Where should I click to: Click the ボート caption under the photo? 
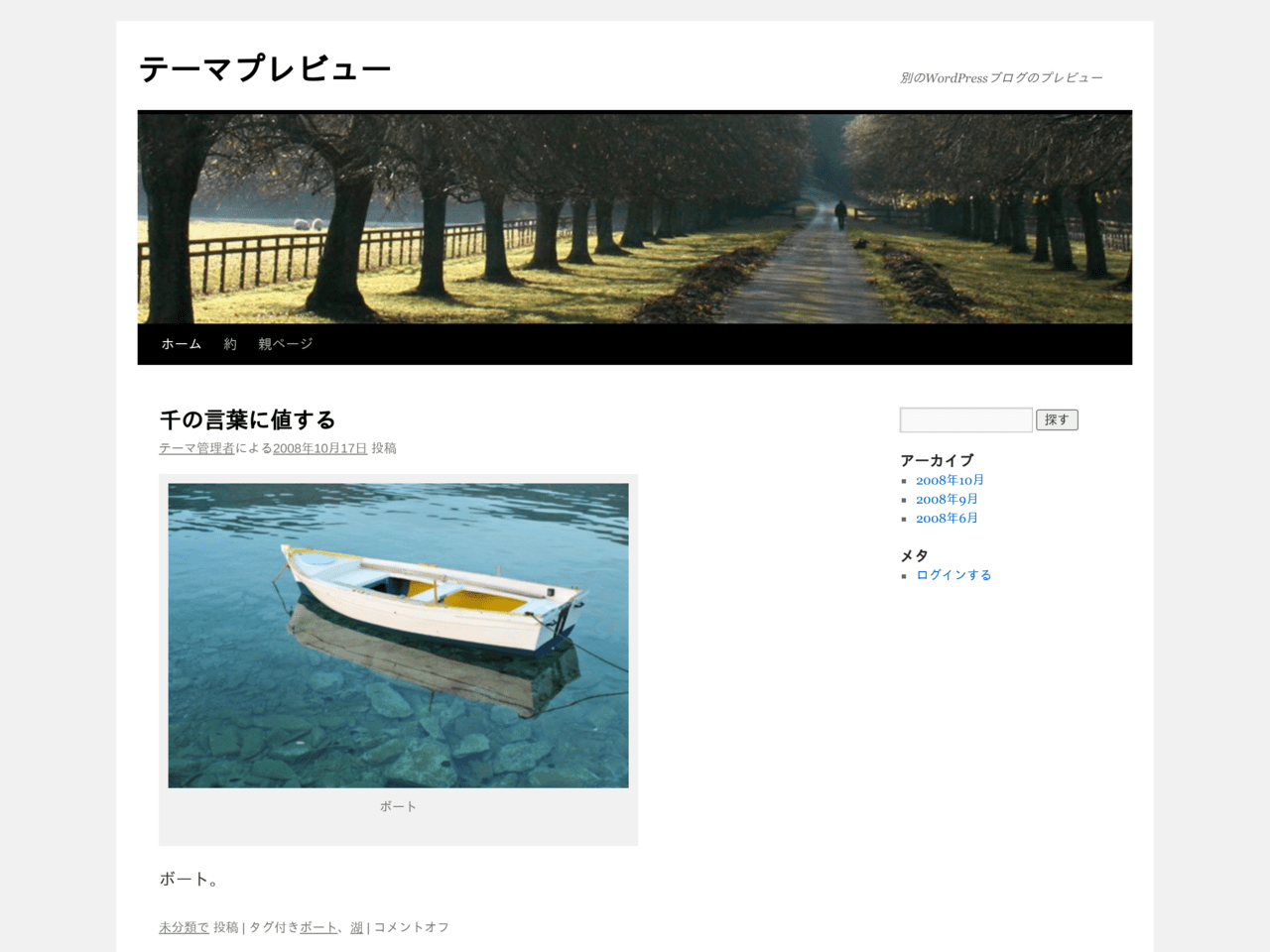pyautogui.click(x=398, y=806)
